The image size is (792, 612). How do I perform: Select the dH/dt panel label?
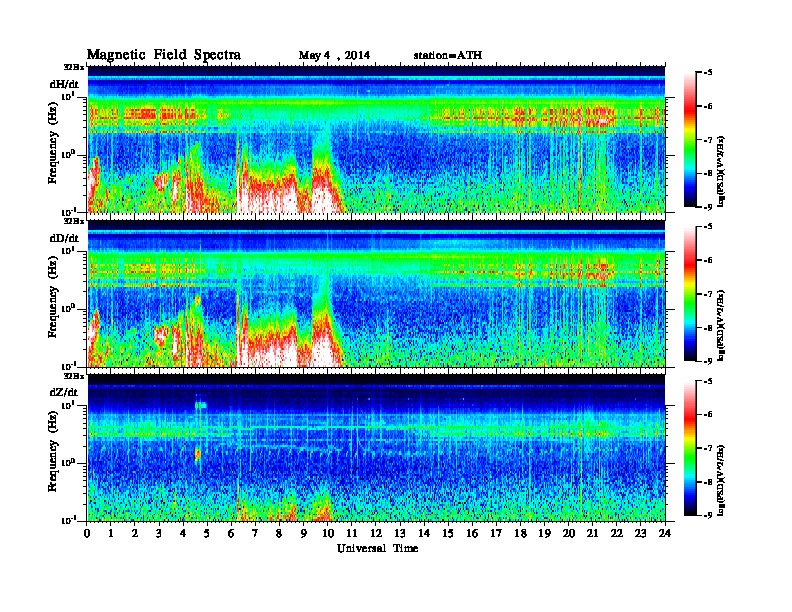coord(64,84)
